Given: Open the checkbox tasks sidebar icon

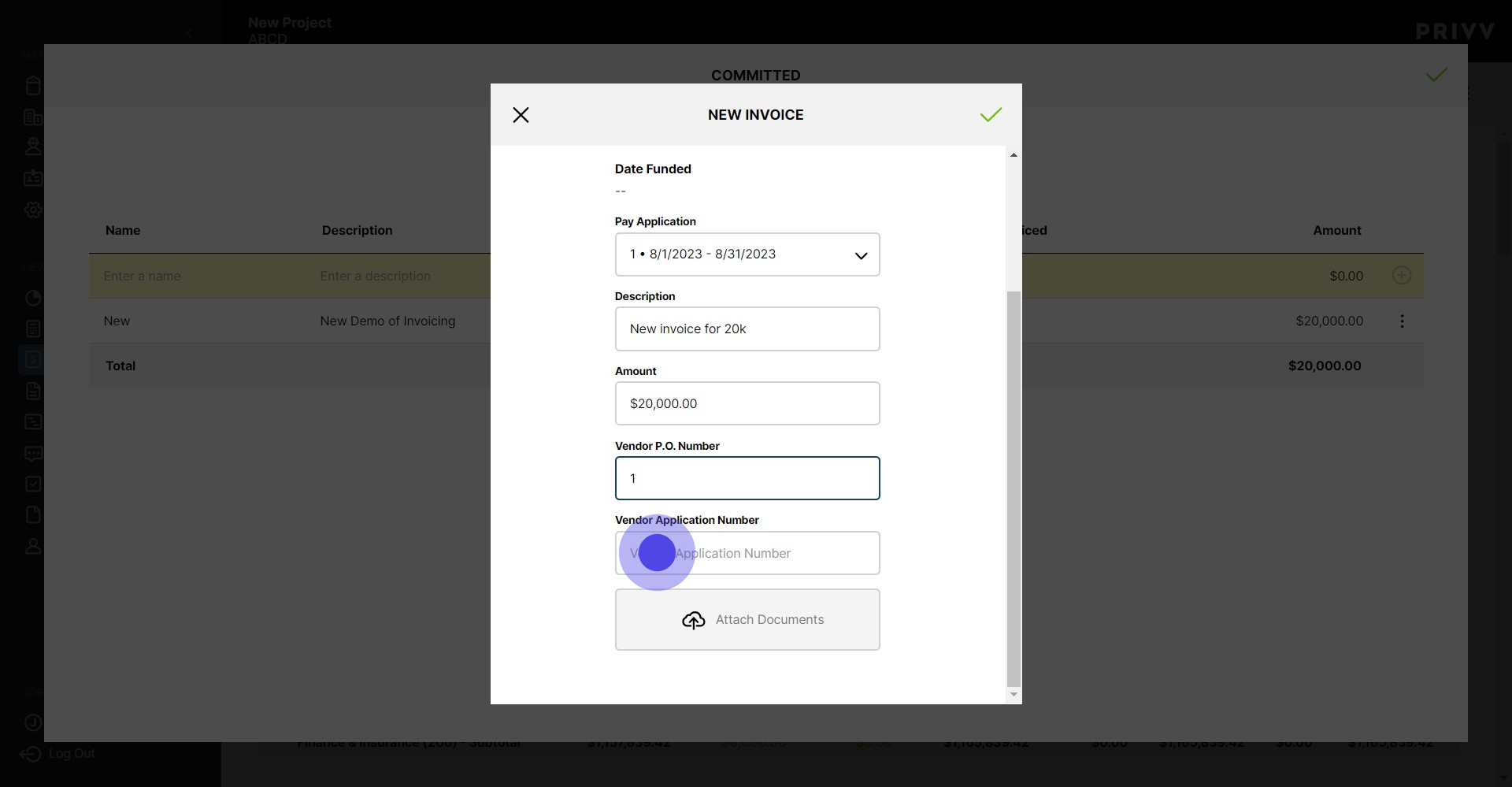Looking at the screenshot, I should click(x=33, y=484).
